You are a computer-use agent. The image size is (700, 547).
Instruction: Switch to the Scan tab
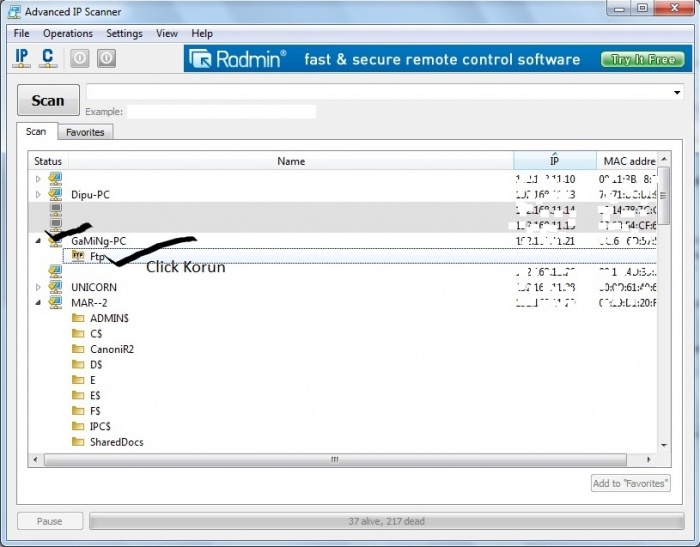(x=36, y=131)
